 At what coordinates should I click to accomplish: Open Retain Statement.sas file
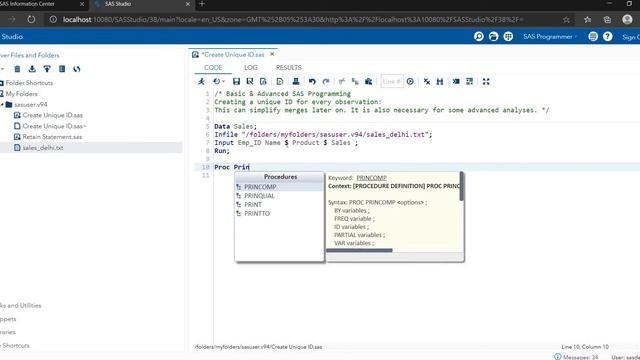point(52,137)
